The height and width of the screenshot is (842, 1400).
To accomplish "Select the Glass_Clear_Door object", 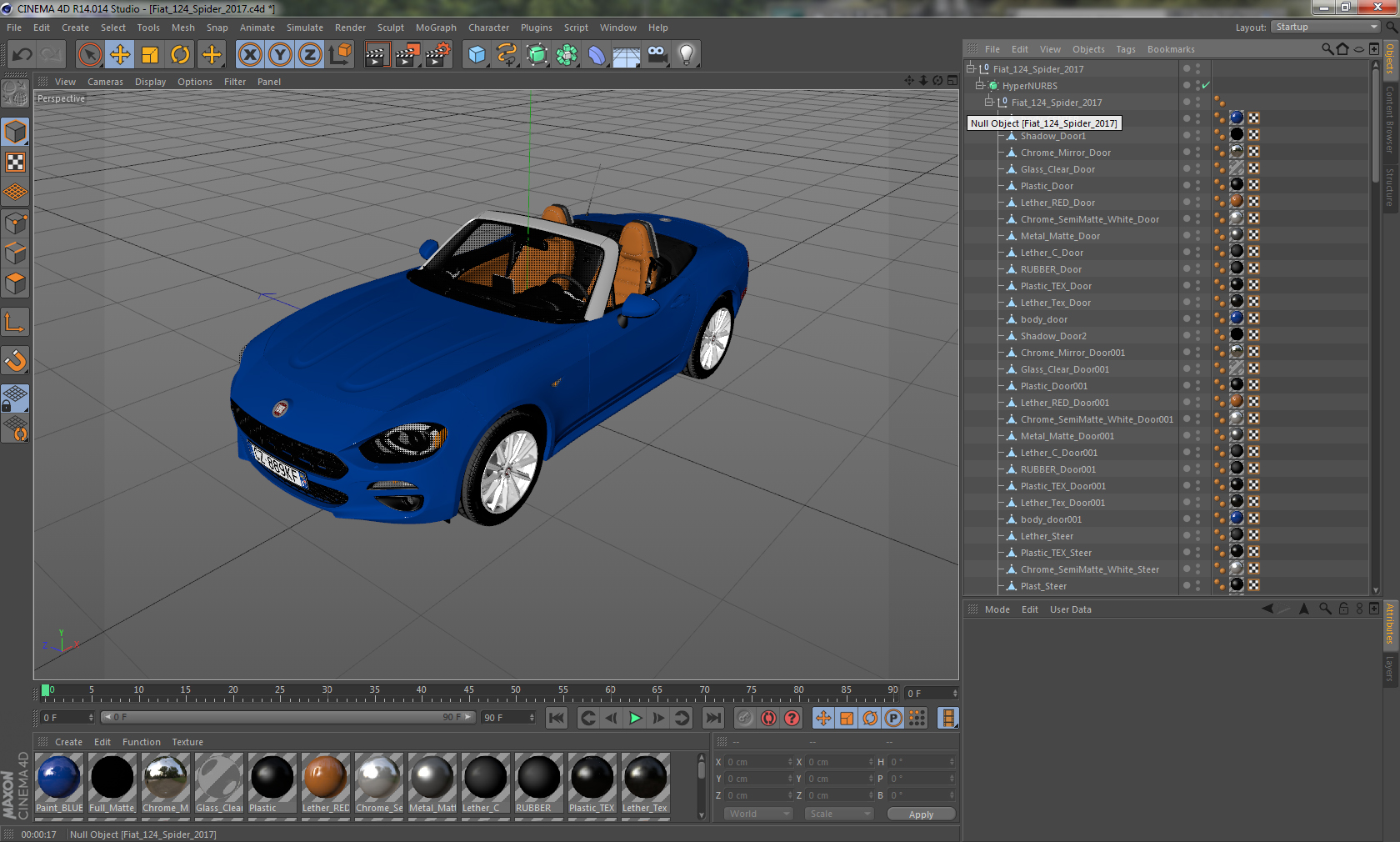I will [1057, 169].
